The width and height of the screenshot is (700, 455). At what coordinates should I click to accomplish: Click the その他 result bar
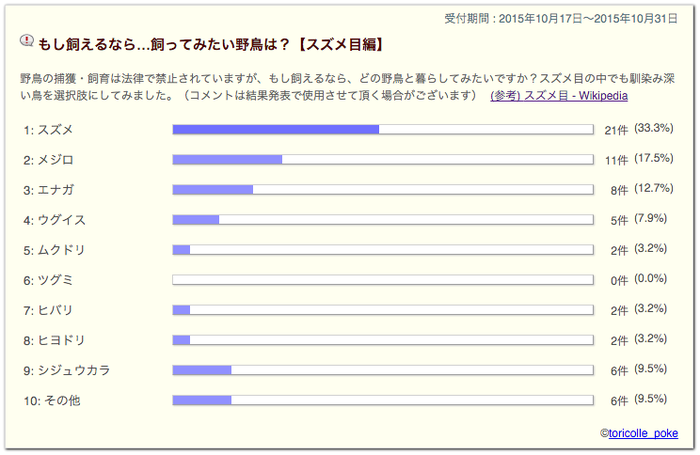pos(383,400)
